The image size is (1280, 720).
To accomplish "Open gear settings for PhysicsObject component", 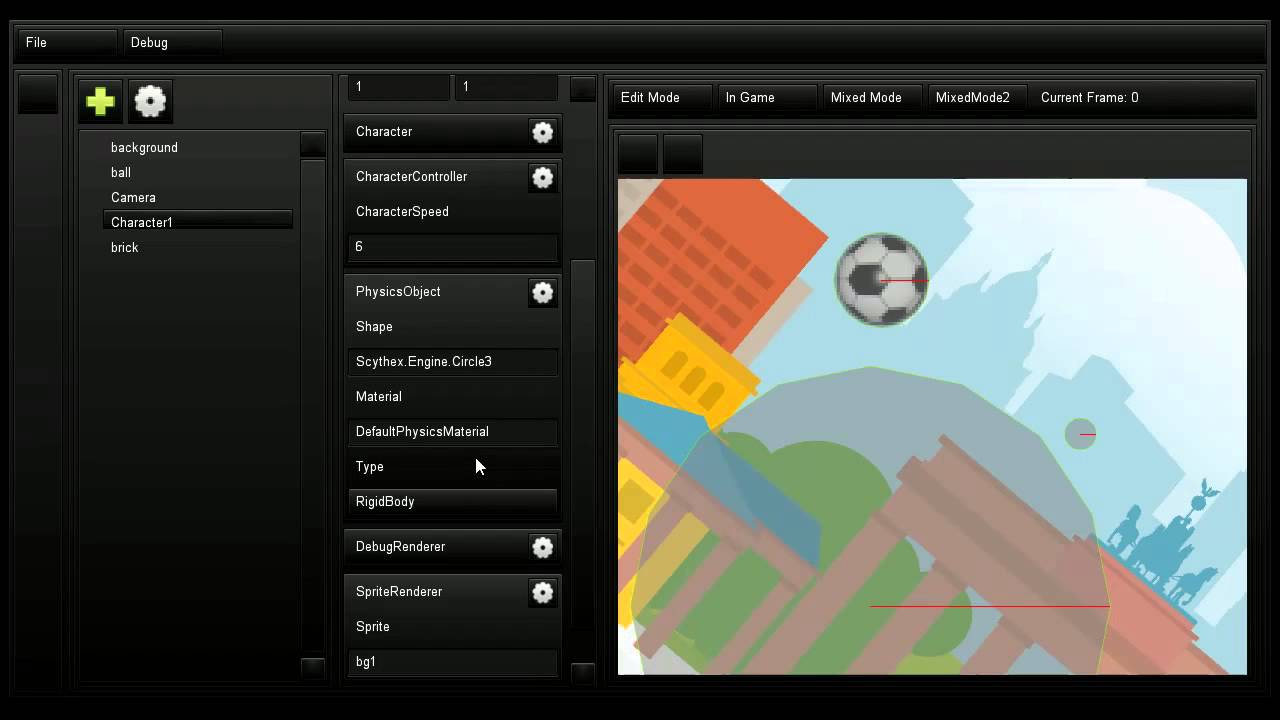I will click(542, 292).
